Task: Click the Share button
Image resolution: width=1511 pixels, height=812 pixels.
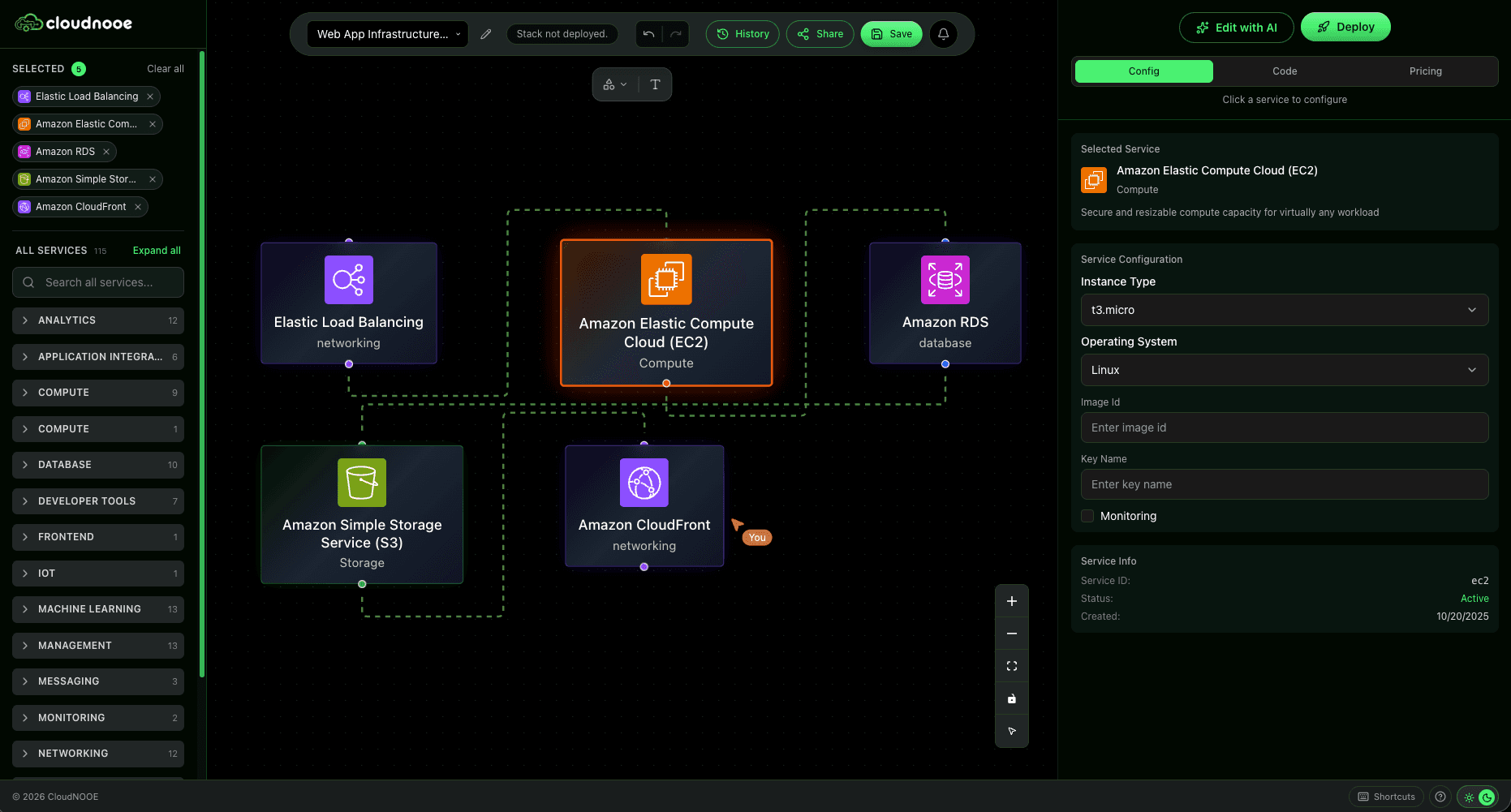Action: point(820,34)
